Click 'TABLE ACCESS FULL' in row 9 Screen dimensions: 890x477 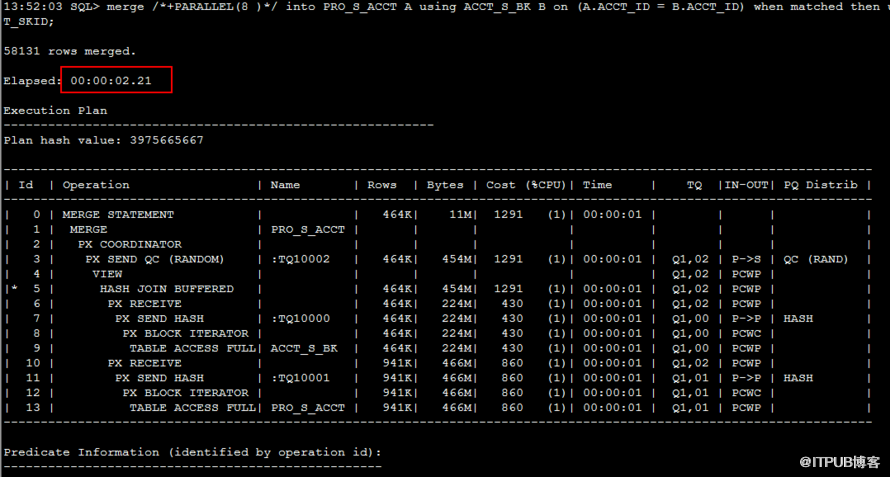(192, 348)
